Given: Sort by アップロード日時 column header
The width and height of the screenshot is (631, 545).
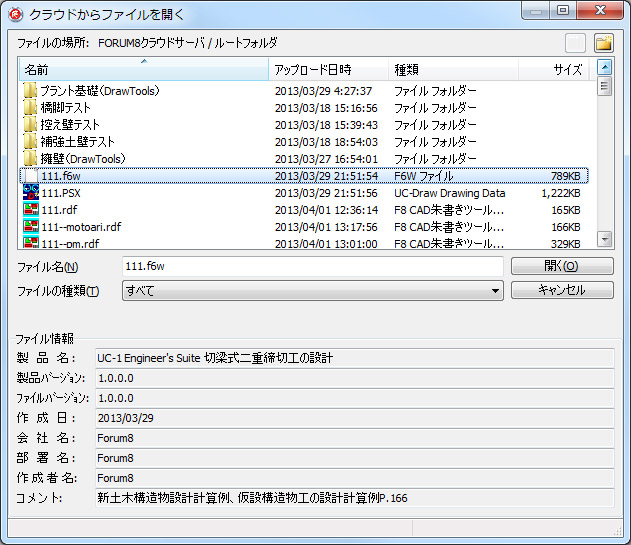Looking at the screenshot, I should coord(328,70).
